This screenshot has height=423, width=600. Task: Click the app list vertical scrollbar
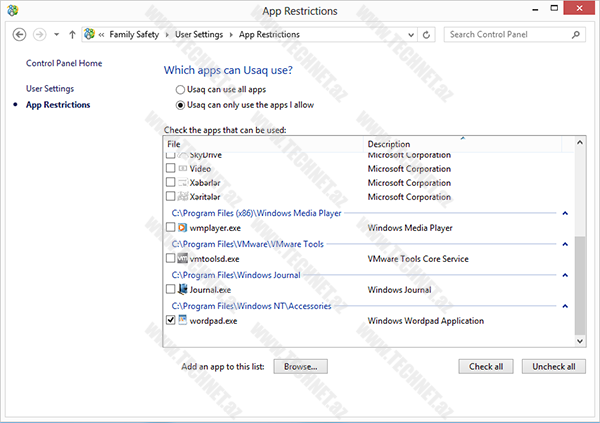tap(580, 280)
